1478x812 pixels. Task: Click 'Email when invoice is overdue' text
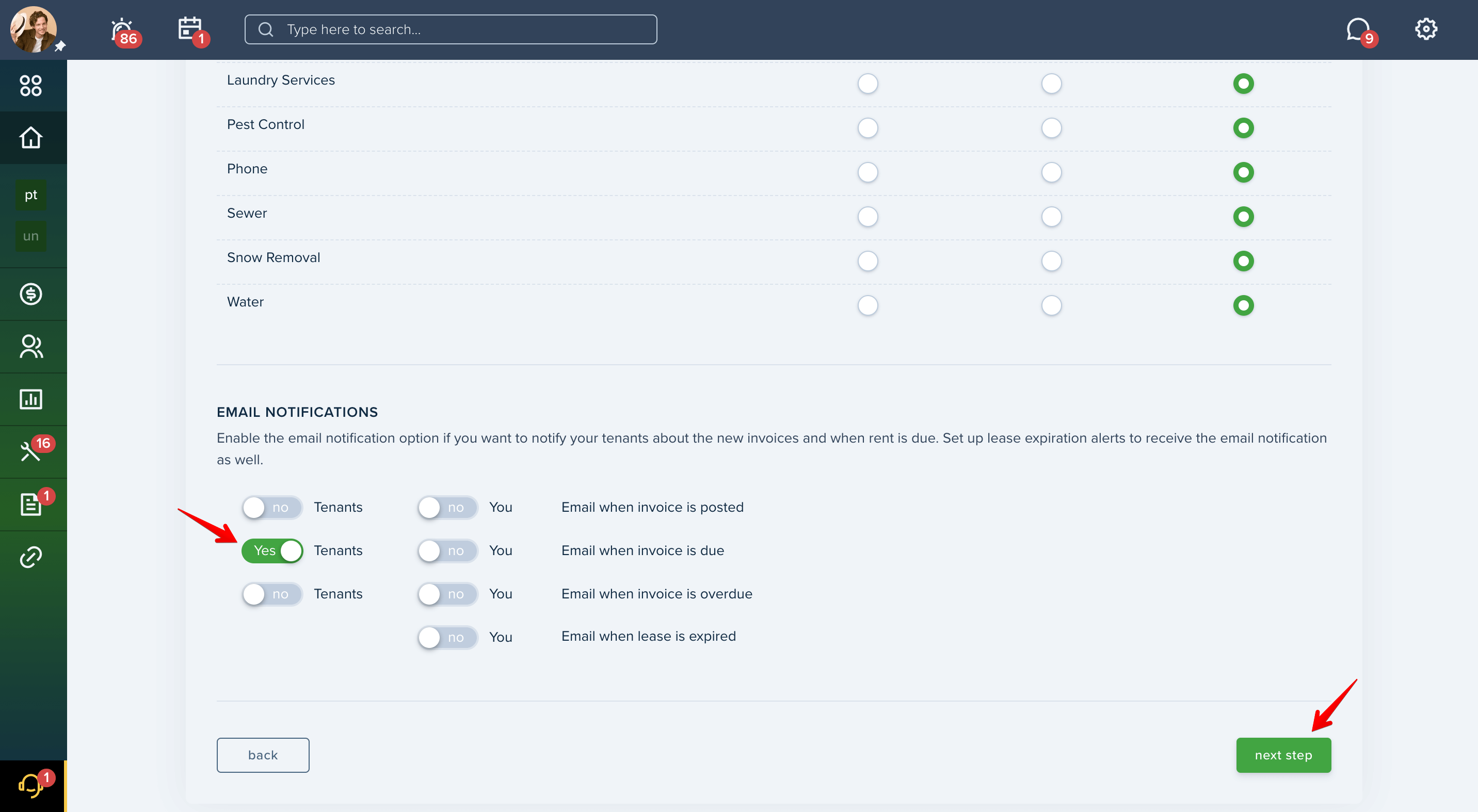click(x=656, y=594)
